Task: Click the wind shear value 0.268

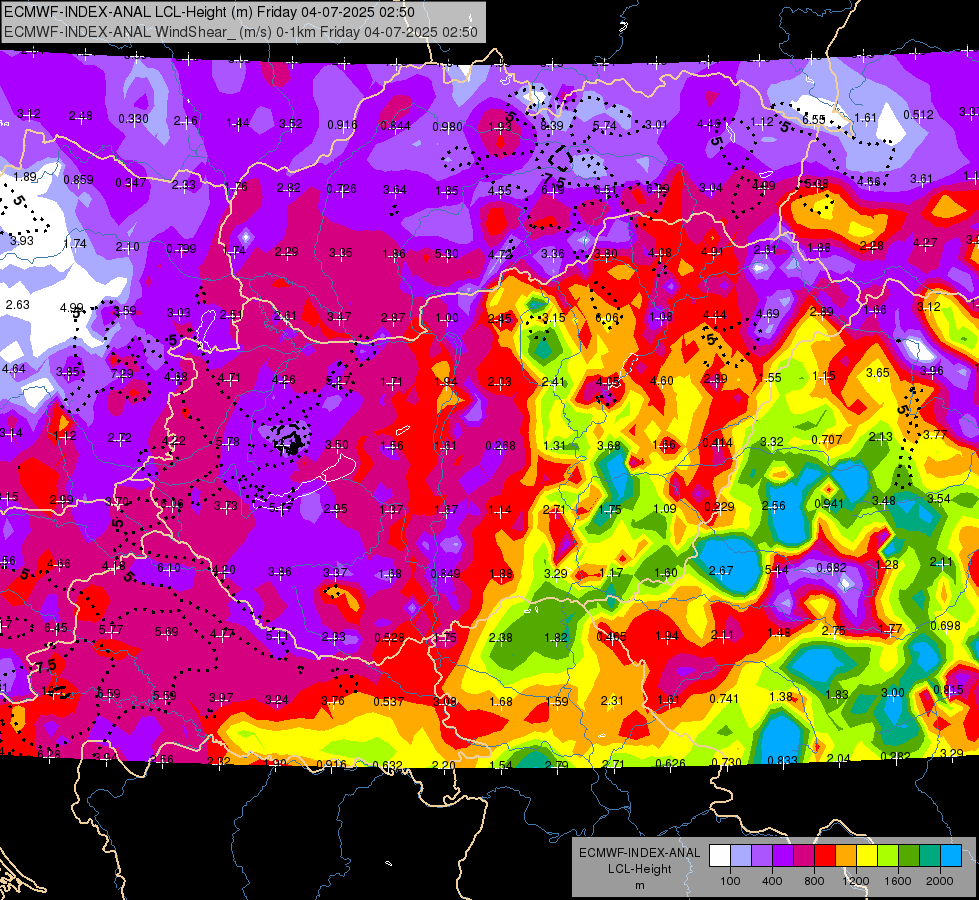Action: (501, 445)
